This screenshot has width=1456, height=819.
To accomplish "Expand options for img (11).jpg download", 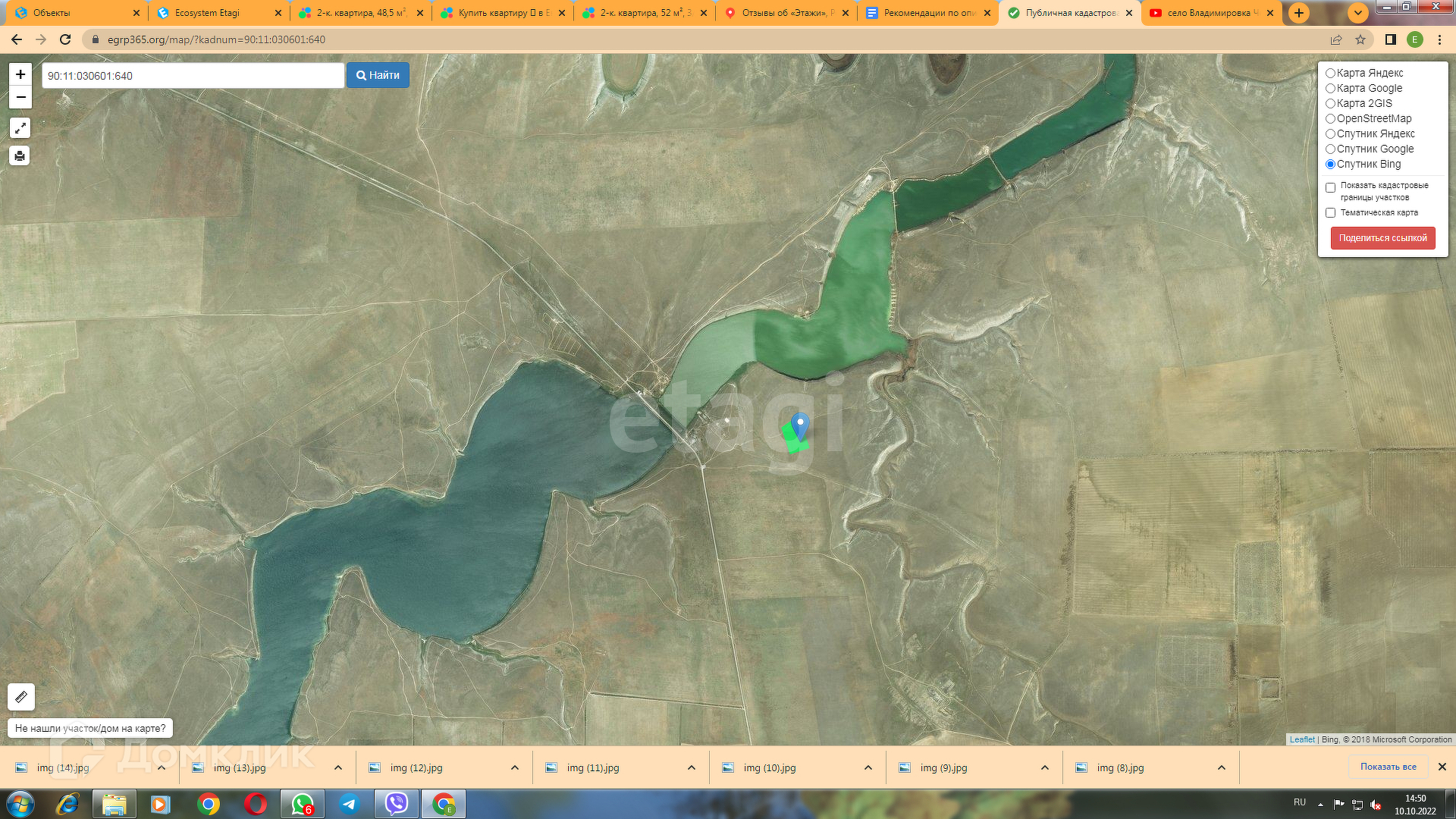I will coord(692,767).
